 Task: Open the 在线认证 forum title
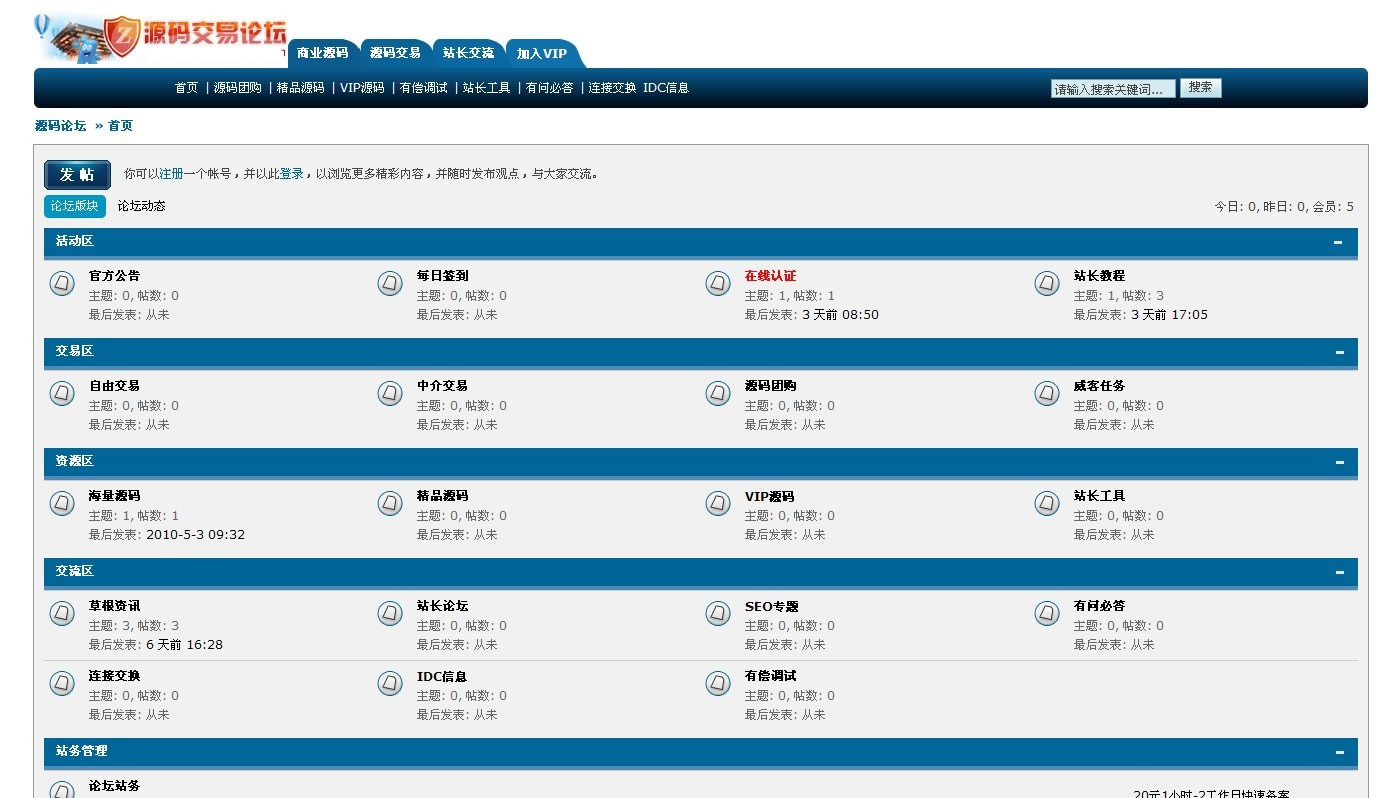pyautogui.click(x=770, y=276)
